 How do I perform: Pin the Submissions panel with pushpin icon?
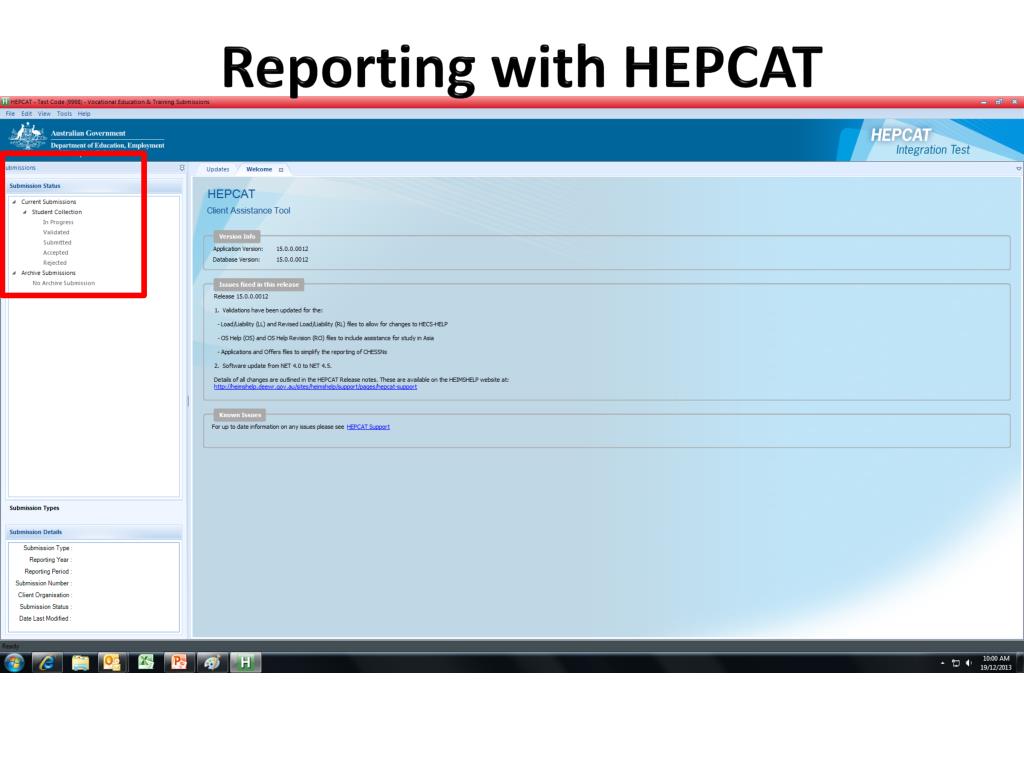click(x=182, y=168)
